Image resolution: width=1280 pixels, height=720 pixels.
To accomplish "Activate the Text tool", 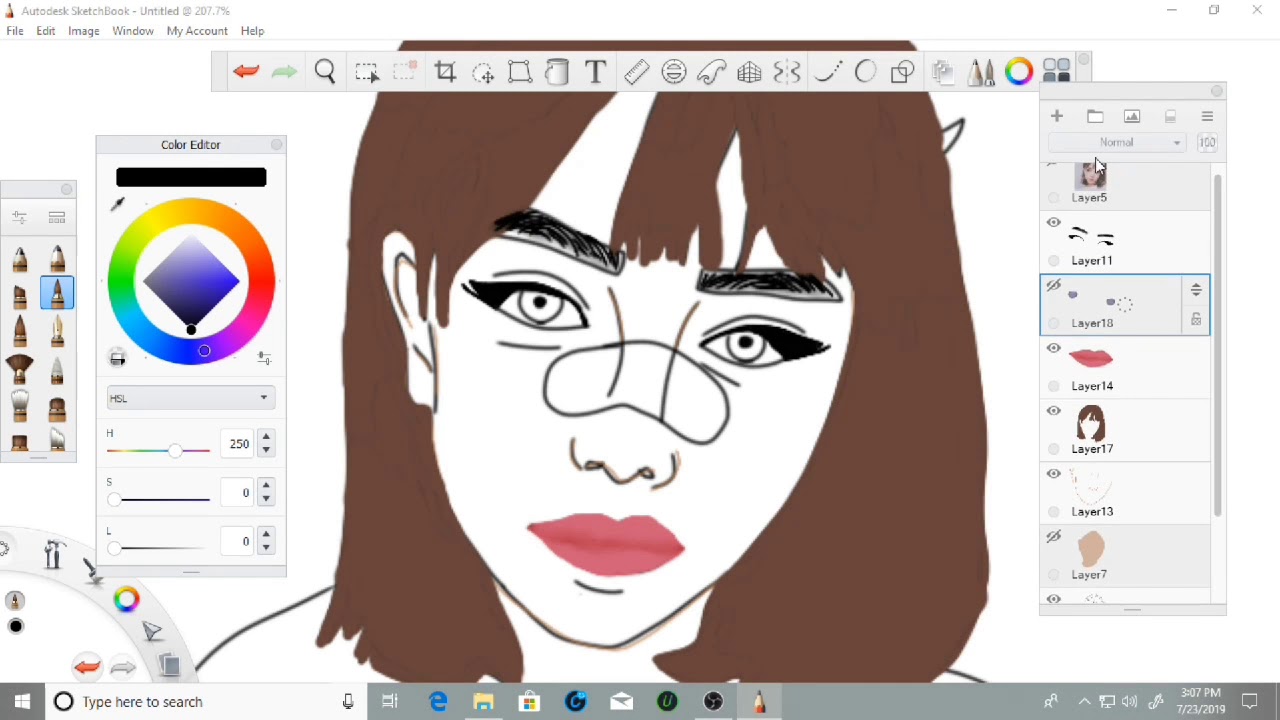I will point(595,72).
